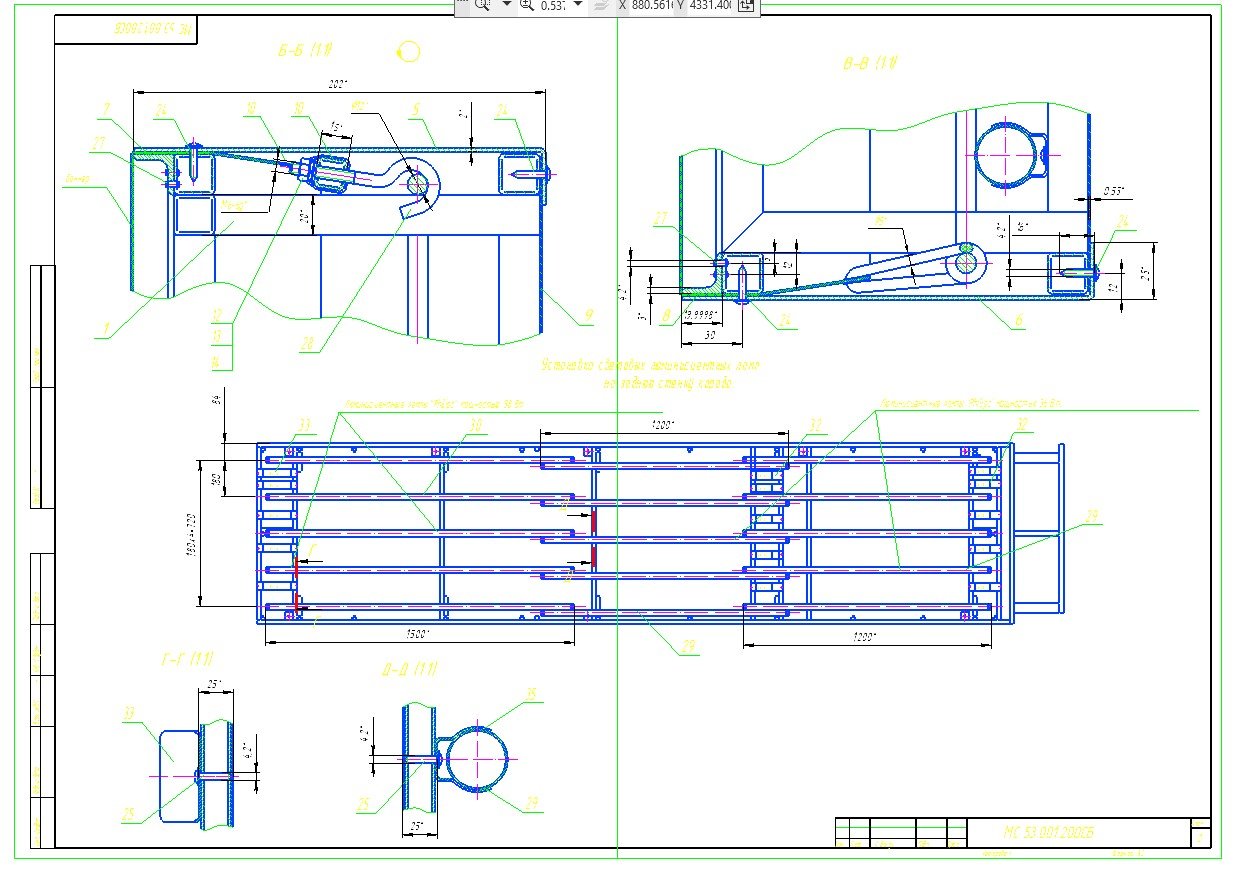Image resolution: width=1247 pixels, height=869 pixels.
Task: Click the greyed-out layers icon
Action: [x=601, y=5]
